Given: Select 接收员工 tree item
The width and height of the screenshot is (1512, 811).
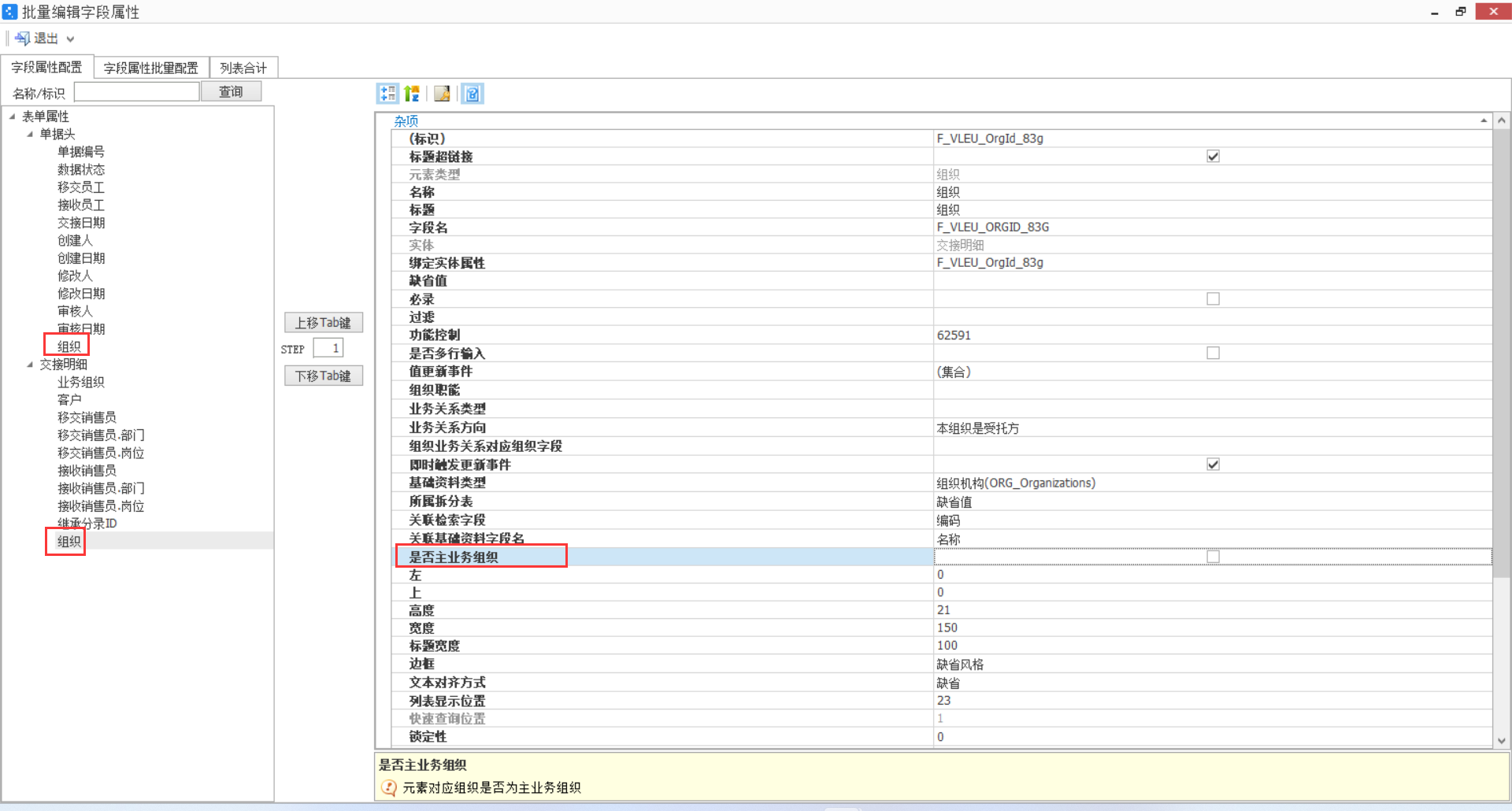Looking at the screenshot, I should point(81,205).
